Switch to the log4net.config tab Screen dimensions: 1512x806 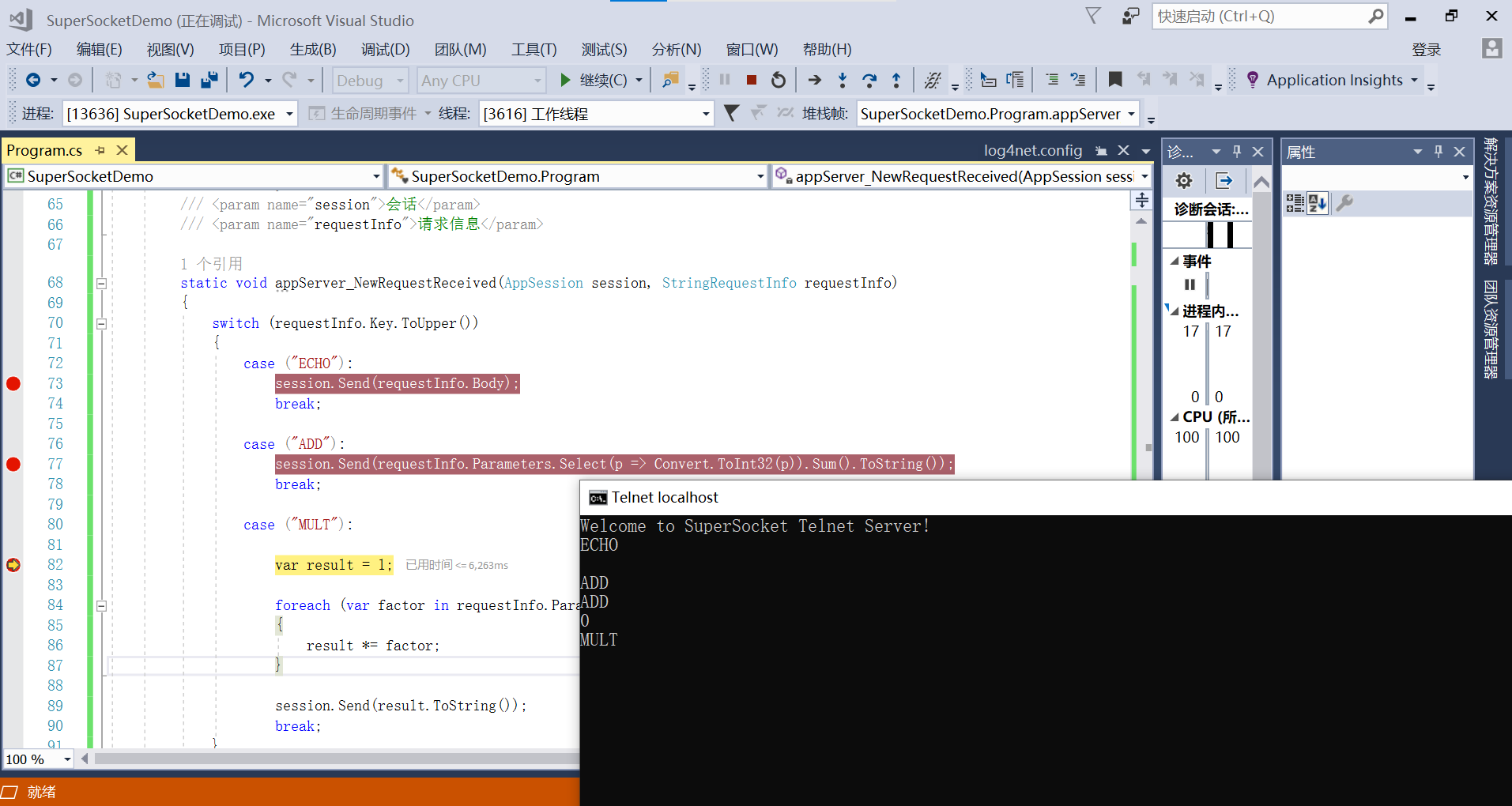[x=1033, y=150]
